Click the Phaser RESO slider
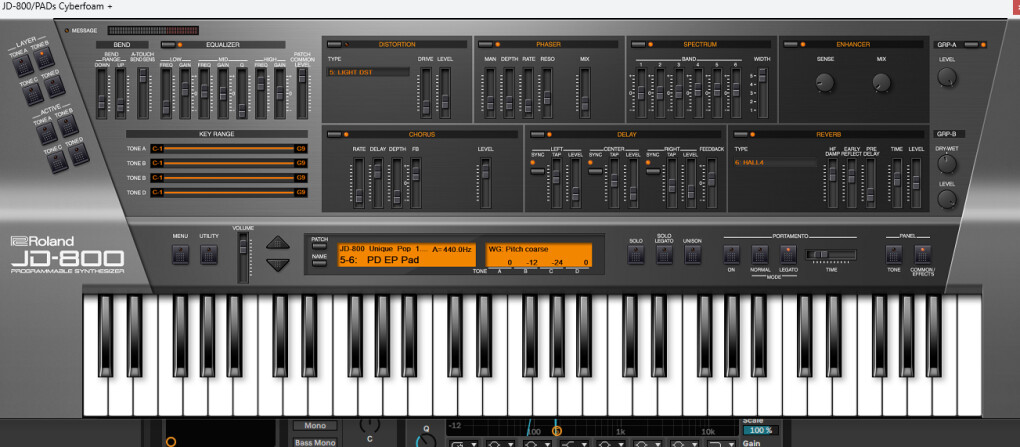This screenshot has width=1020, height=447. point(547,92)
